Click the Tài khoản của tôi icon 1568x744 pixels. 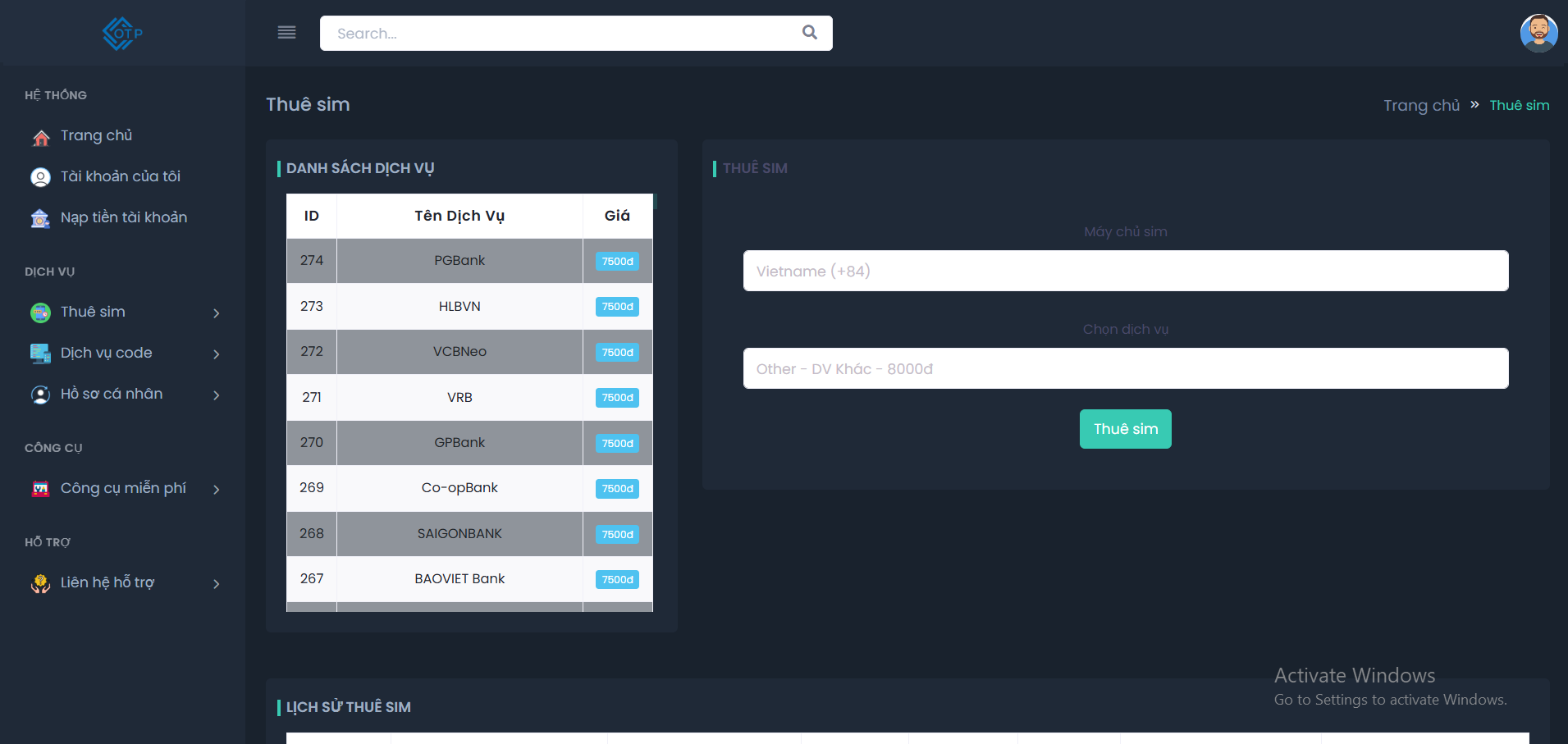(x=40, y=177)
